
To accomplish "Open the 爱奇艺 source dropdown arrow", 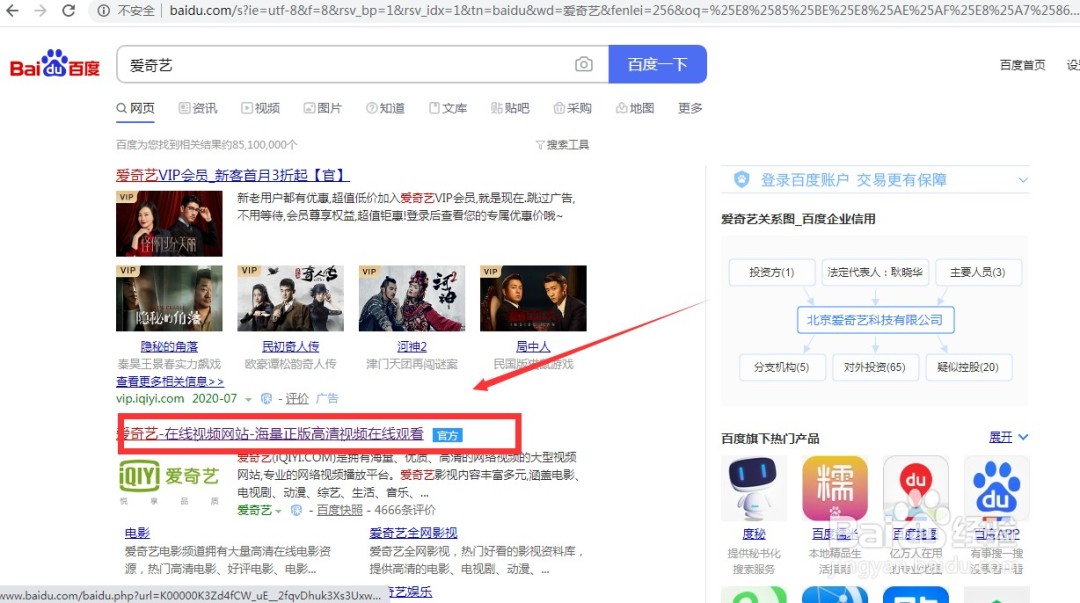I will [278, 511].
